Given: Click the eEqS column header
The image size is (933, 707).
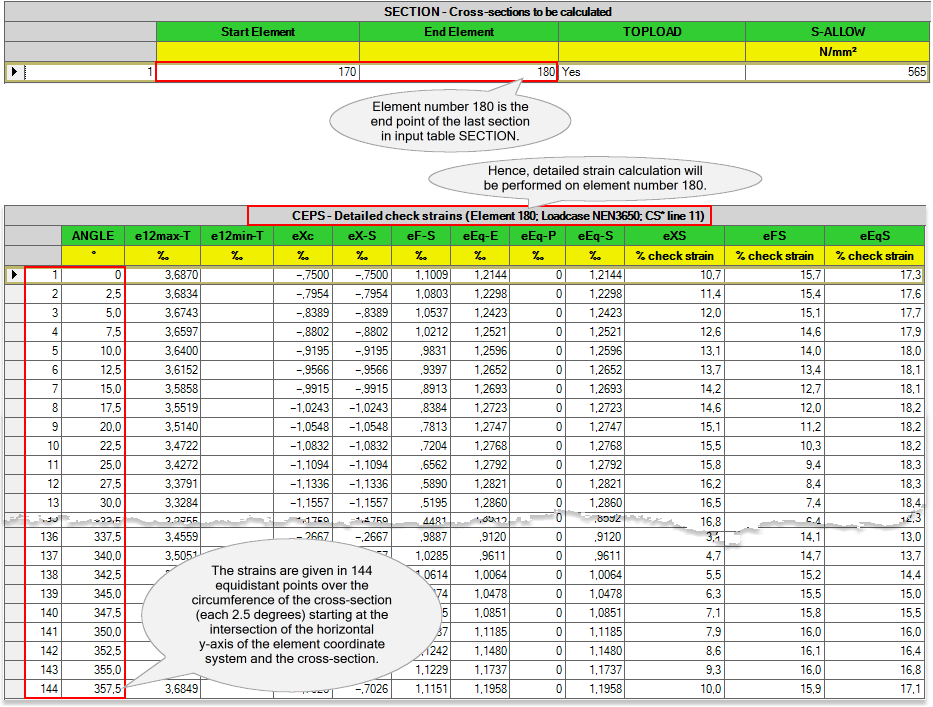Looking at the screenshot, I should 875,236.
